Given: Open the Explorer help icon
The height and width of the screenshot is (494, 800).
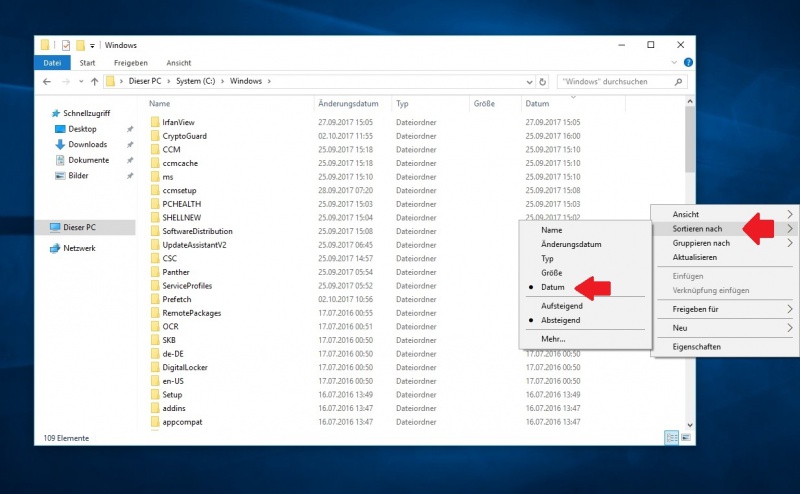Looking at the screenshot, I should pos(688,62).
